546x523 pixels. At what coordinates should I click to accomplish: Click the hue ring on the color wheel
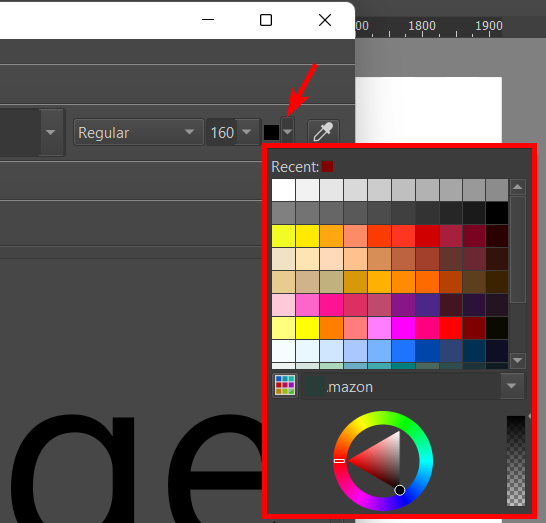pos(383,417)
